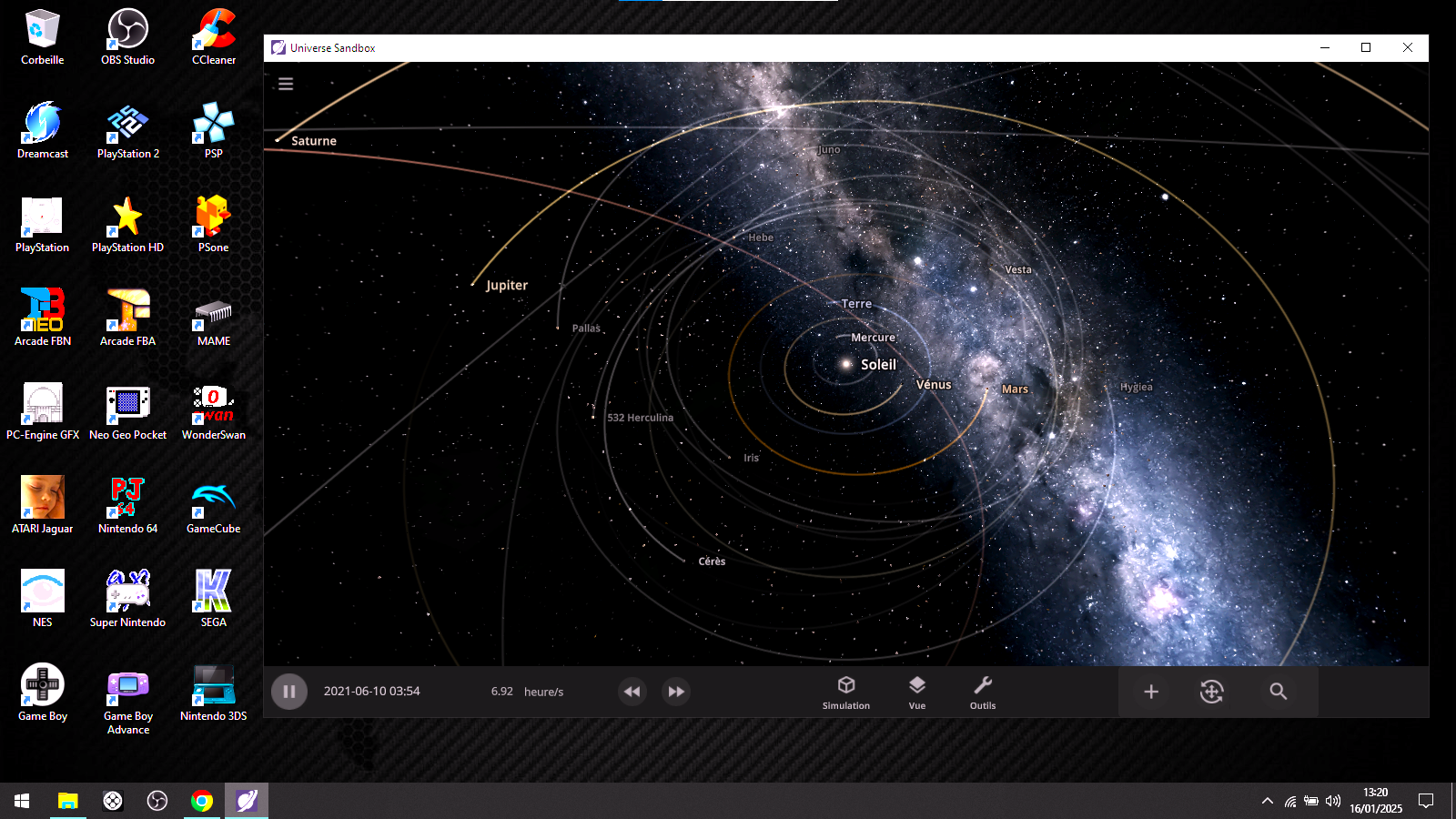Select the Mars label
The width and height of the screenshot is (1456, 819).
(1015, 389)
